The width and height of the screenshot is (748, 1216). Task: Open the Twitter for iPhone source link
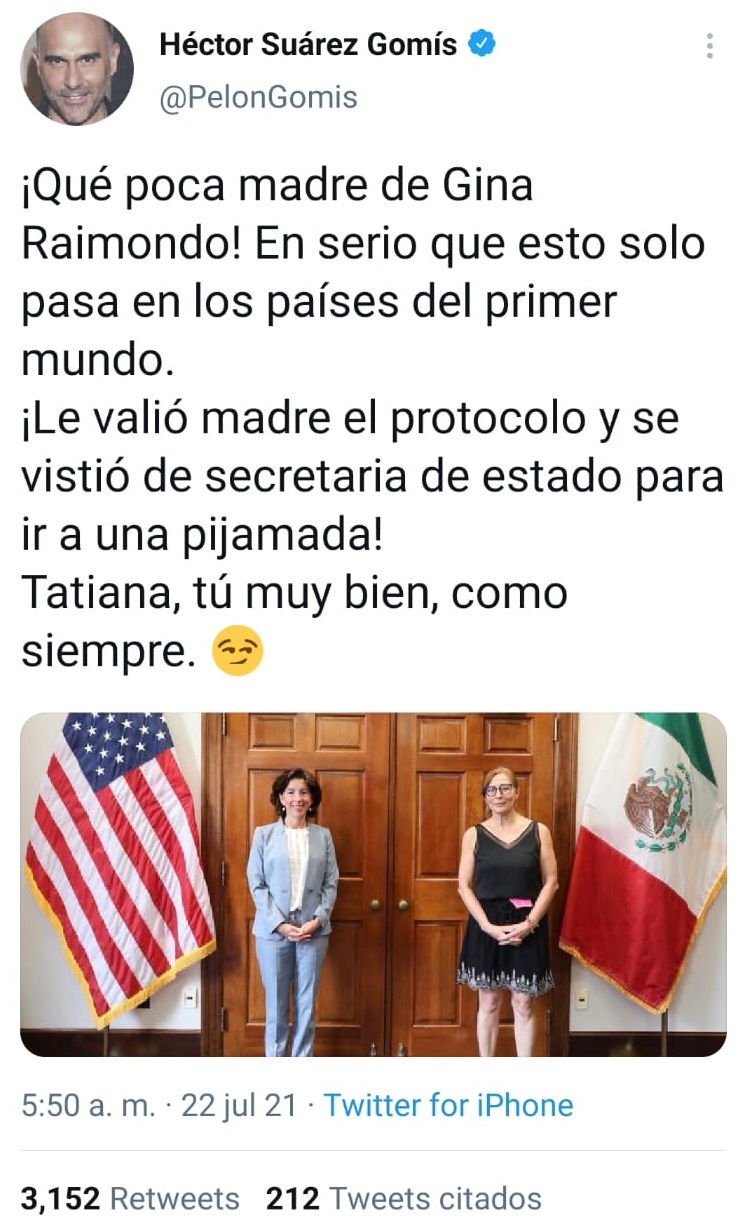pos(449,1105)
